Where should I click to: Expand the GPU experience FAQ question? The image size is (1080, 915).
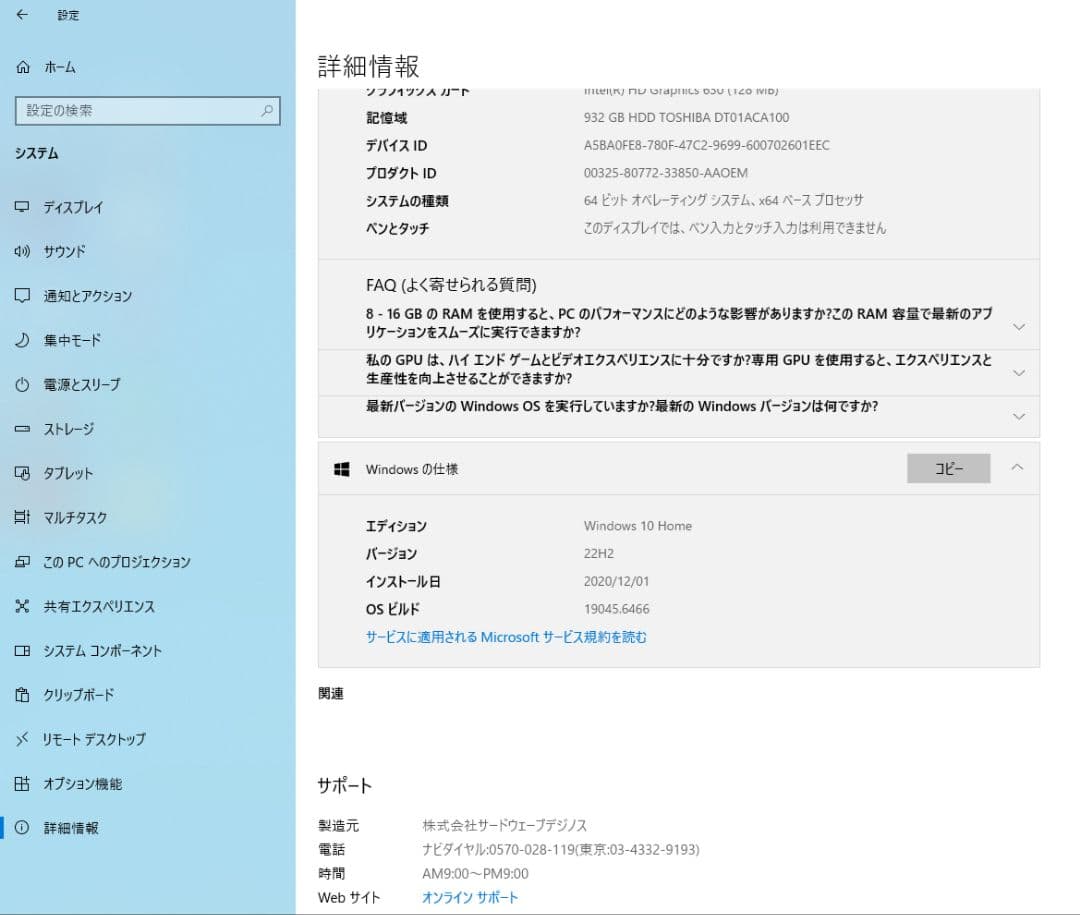[x=1018, y=373]
